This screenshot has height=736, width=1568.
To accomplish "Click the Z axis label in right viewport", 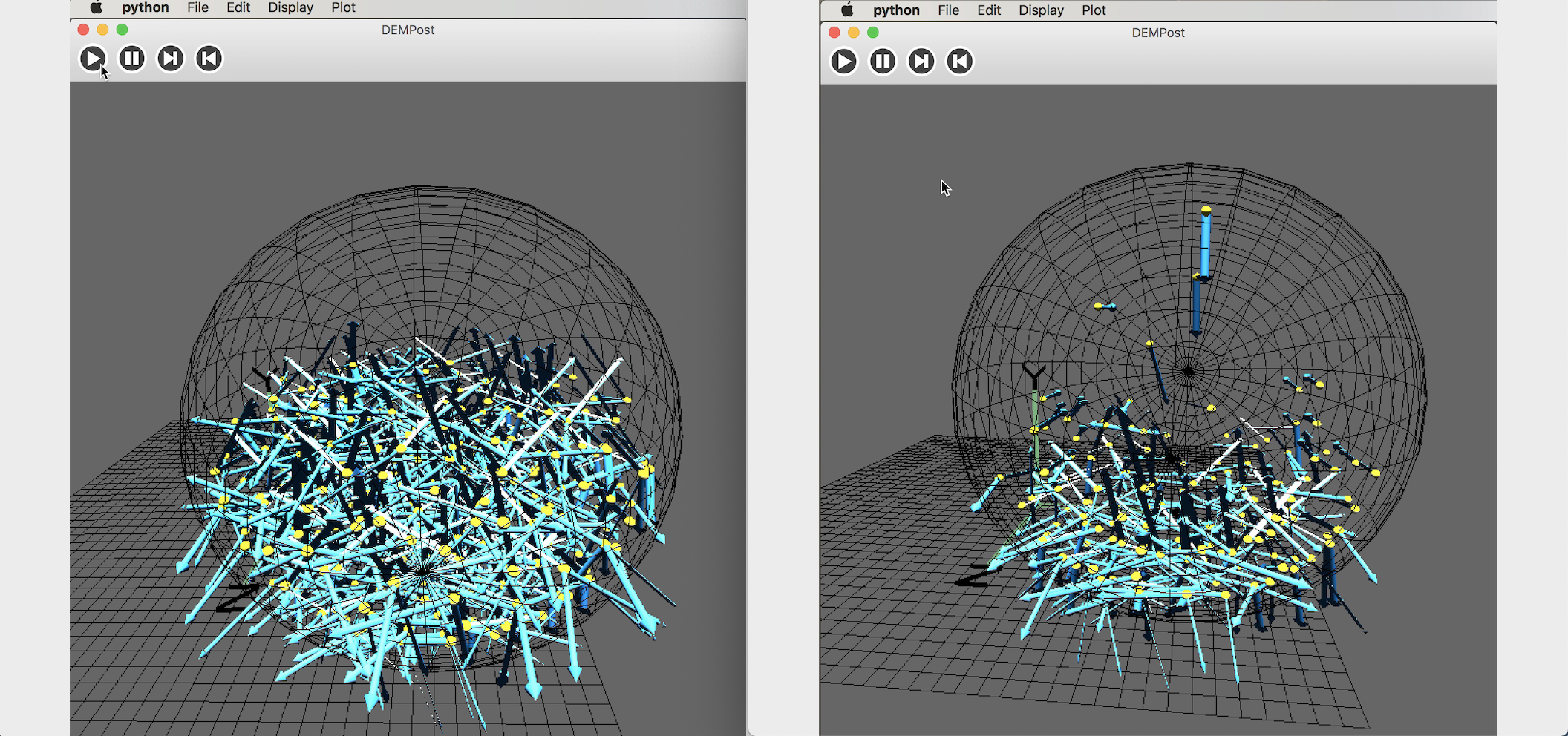I will [973, 576].
